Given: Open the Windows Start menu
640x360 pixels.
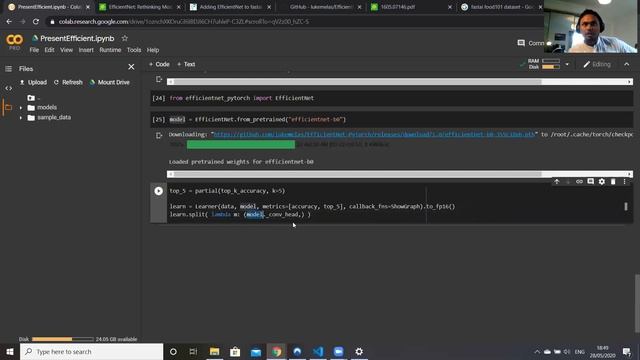Looking at the screenshot, I should (x=9, y=351).
